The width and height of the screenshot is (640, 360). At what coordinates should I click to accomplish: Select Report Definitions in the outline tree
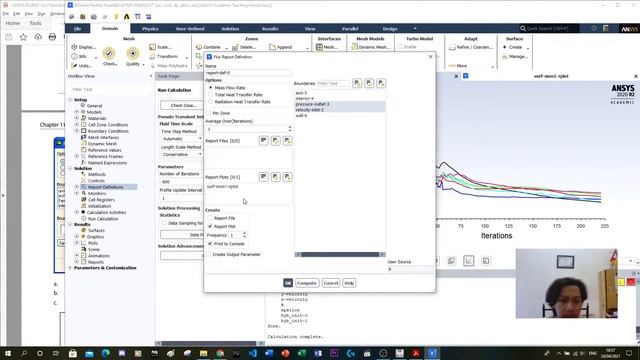(105, 187)
